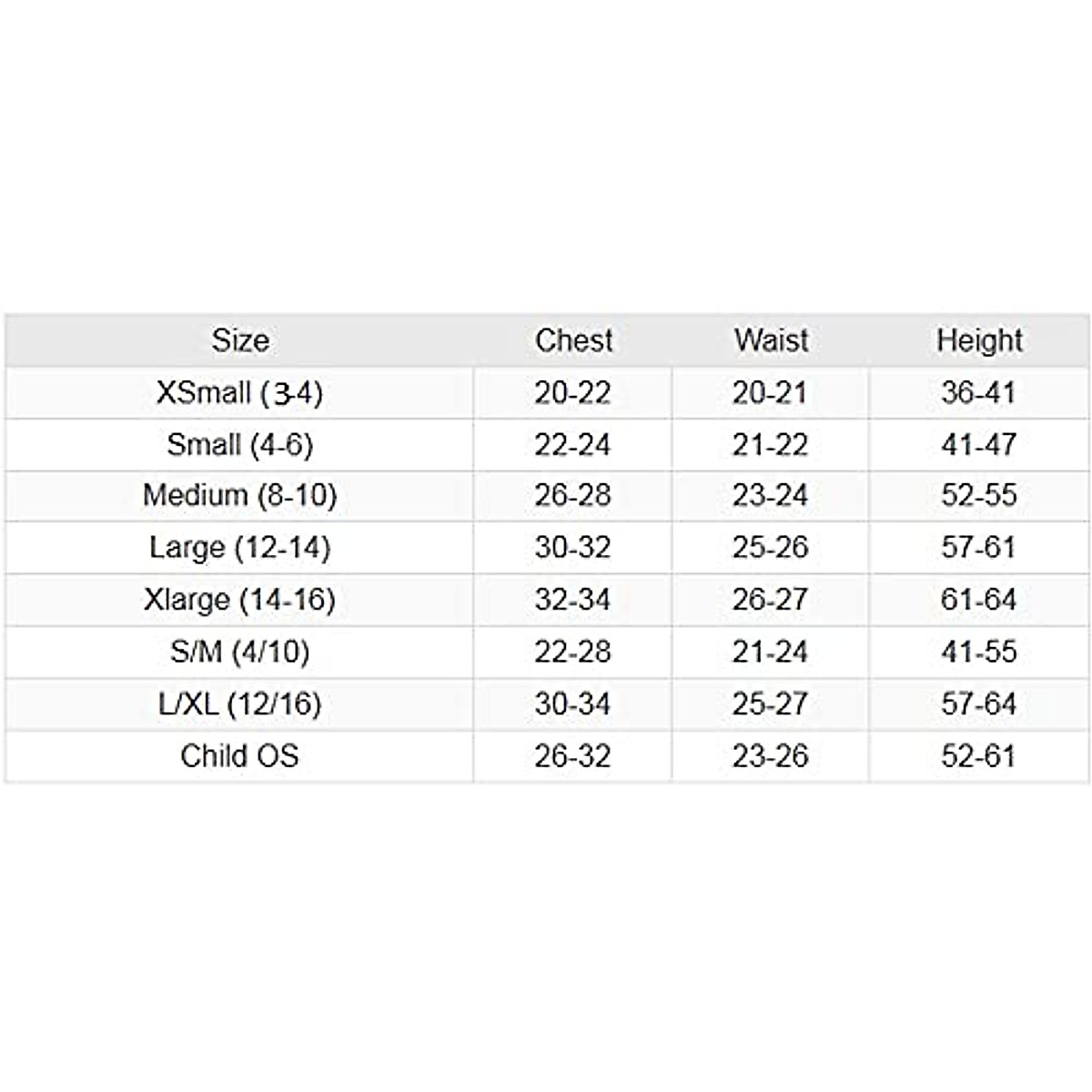Select the Child OS height value 52-61
1092x1092 pixels.
click(x=978, y=755)
